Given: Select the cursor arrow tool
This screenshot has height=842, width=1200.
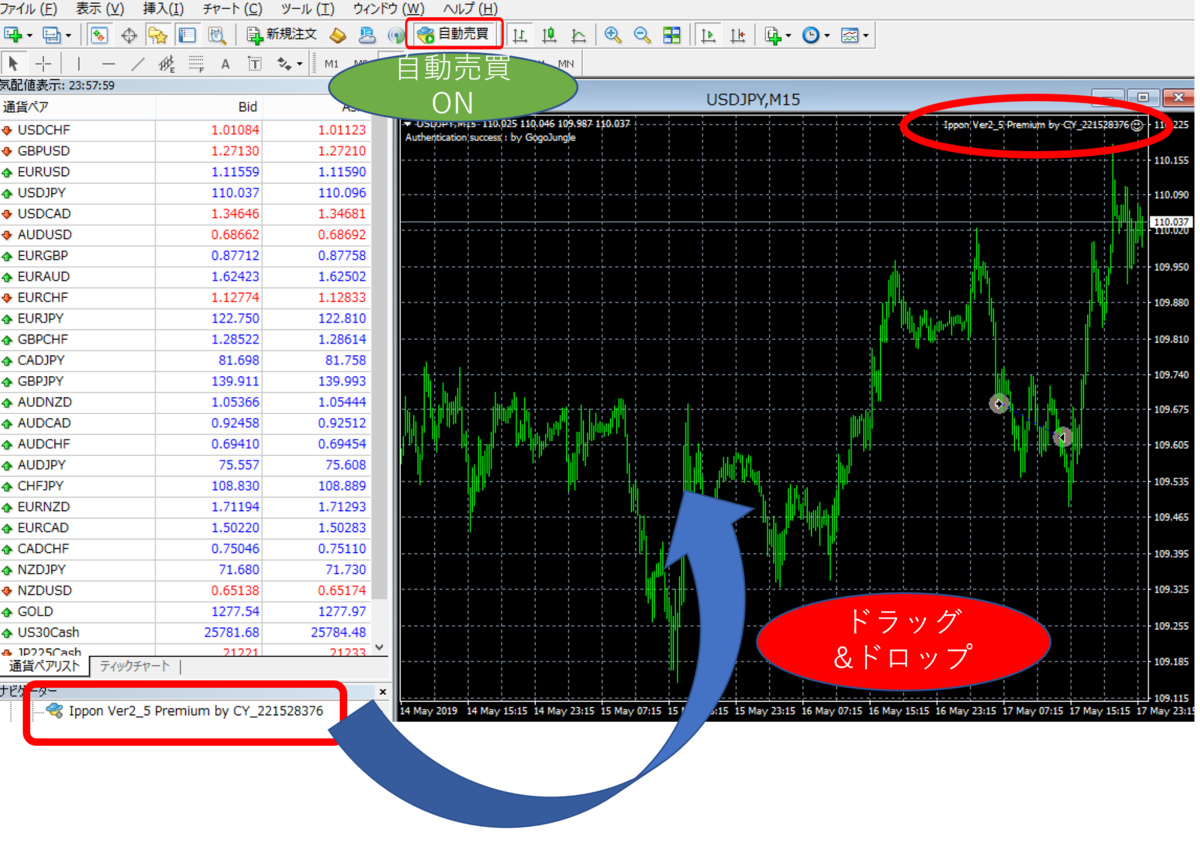Looking at the screenshot, I should click(13, 64).
